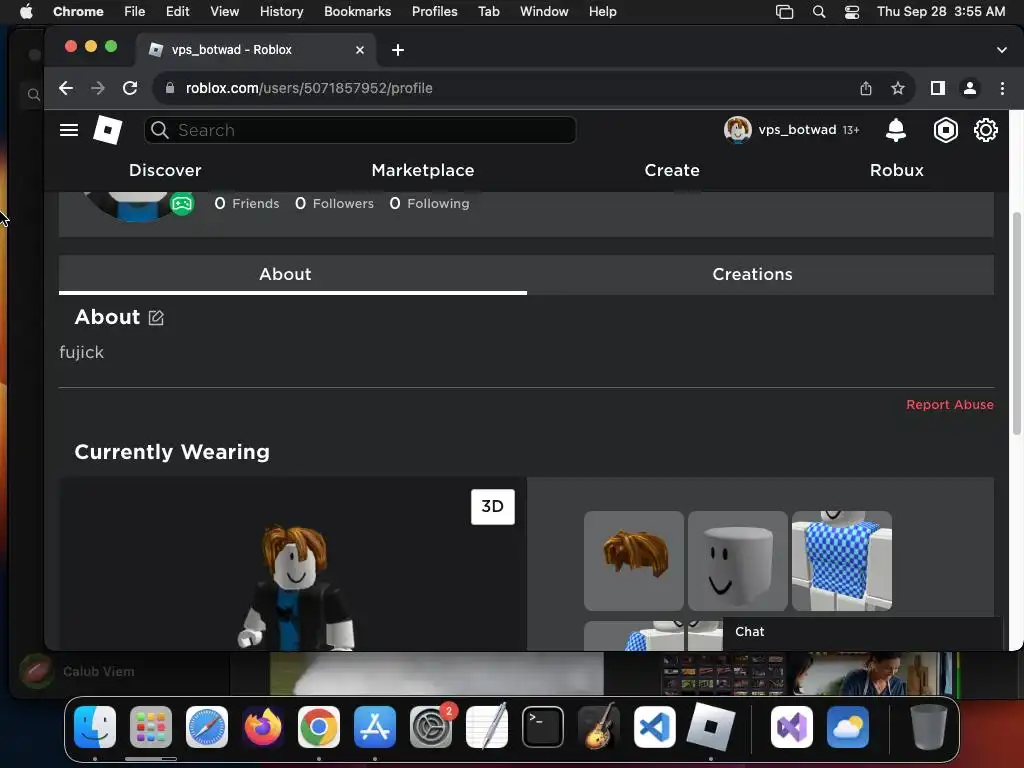Click the avatar preview figure
This screenshot has width=1024, height=768.
point(296,588)
